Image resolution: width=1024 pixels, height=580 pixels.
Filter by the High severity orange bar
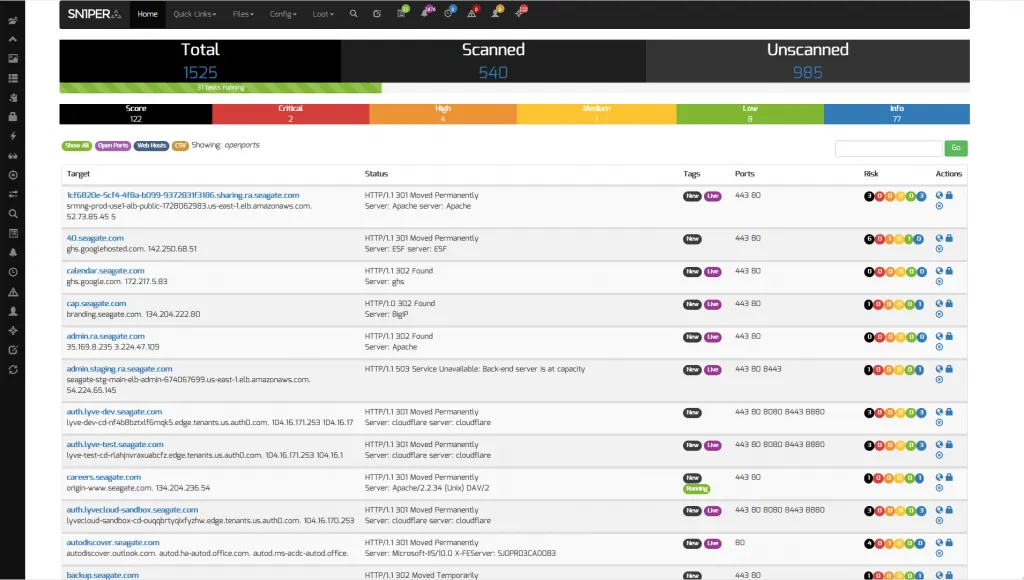pos(443,114)
